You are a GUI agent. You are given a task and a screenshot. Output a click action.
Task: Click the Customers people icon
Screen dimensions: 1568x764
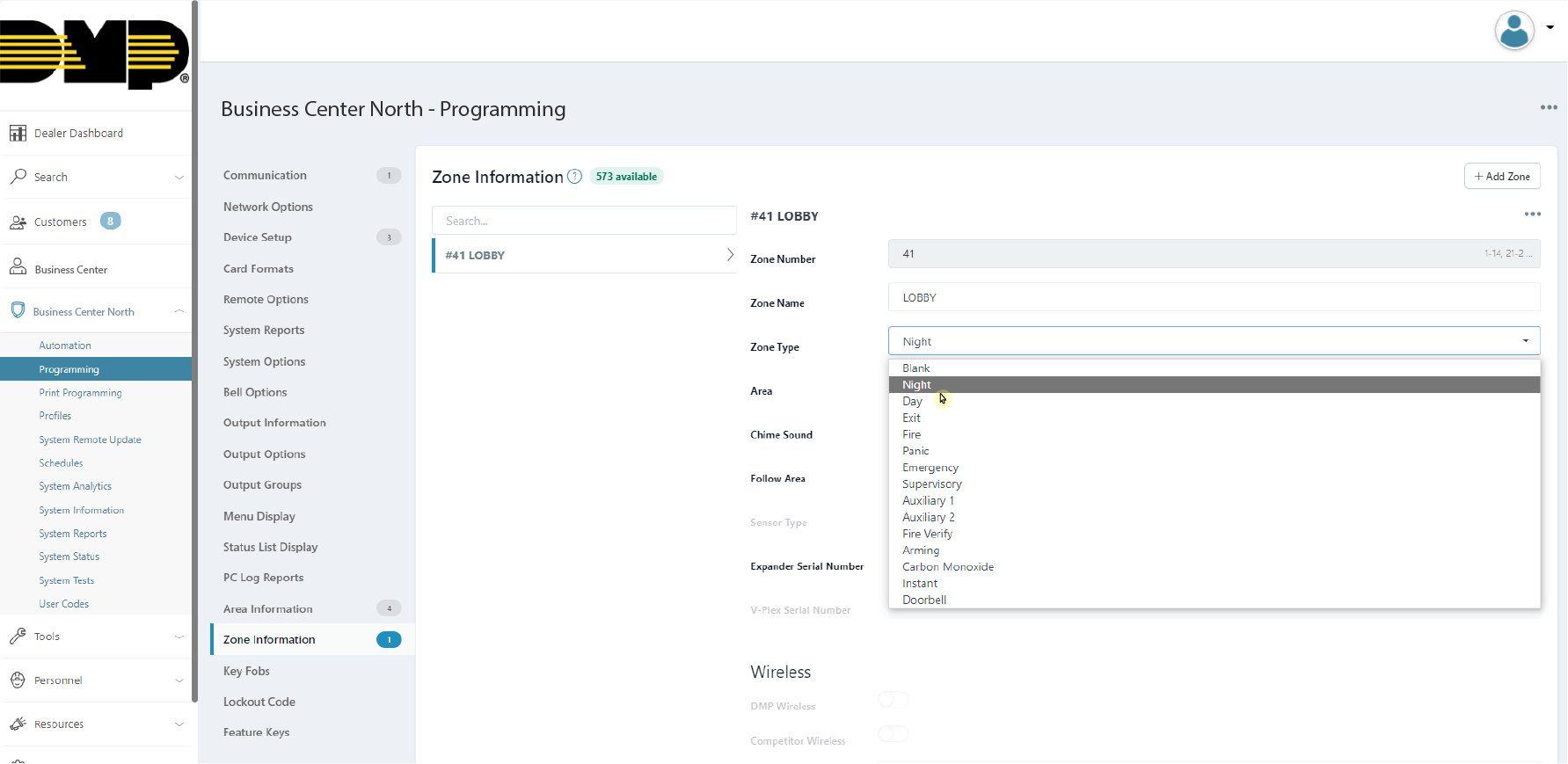(x=18, y=222)
